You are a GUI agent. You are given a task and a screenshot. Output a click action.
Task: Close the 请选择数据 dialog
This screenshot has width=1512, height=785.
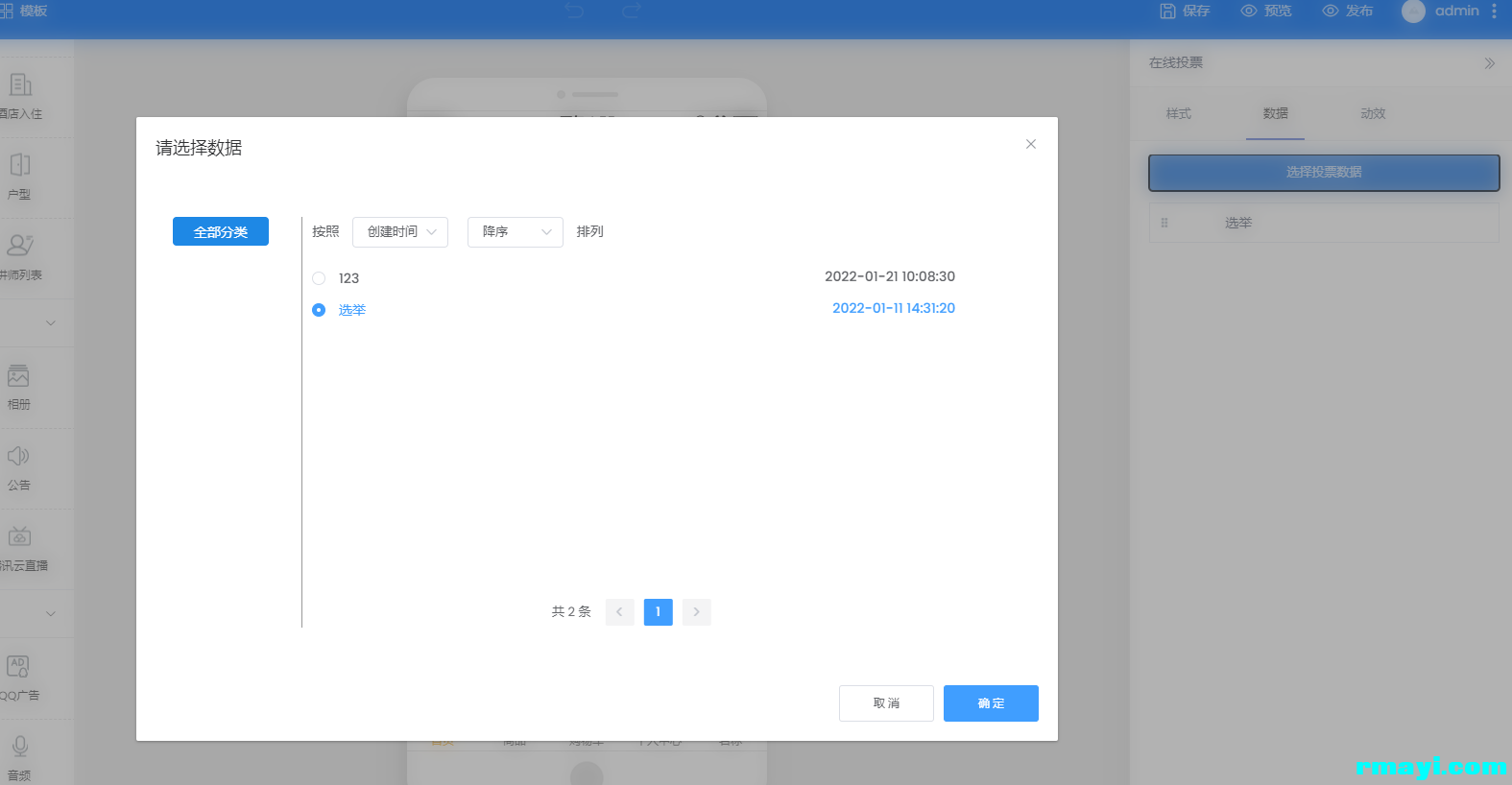(1031, 144)
